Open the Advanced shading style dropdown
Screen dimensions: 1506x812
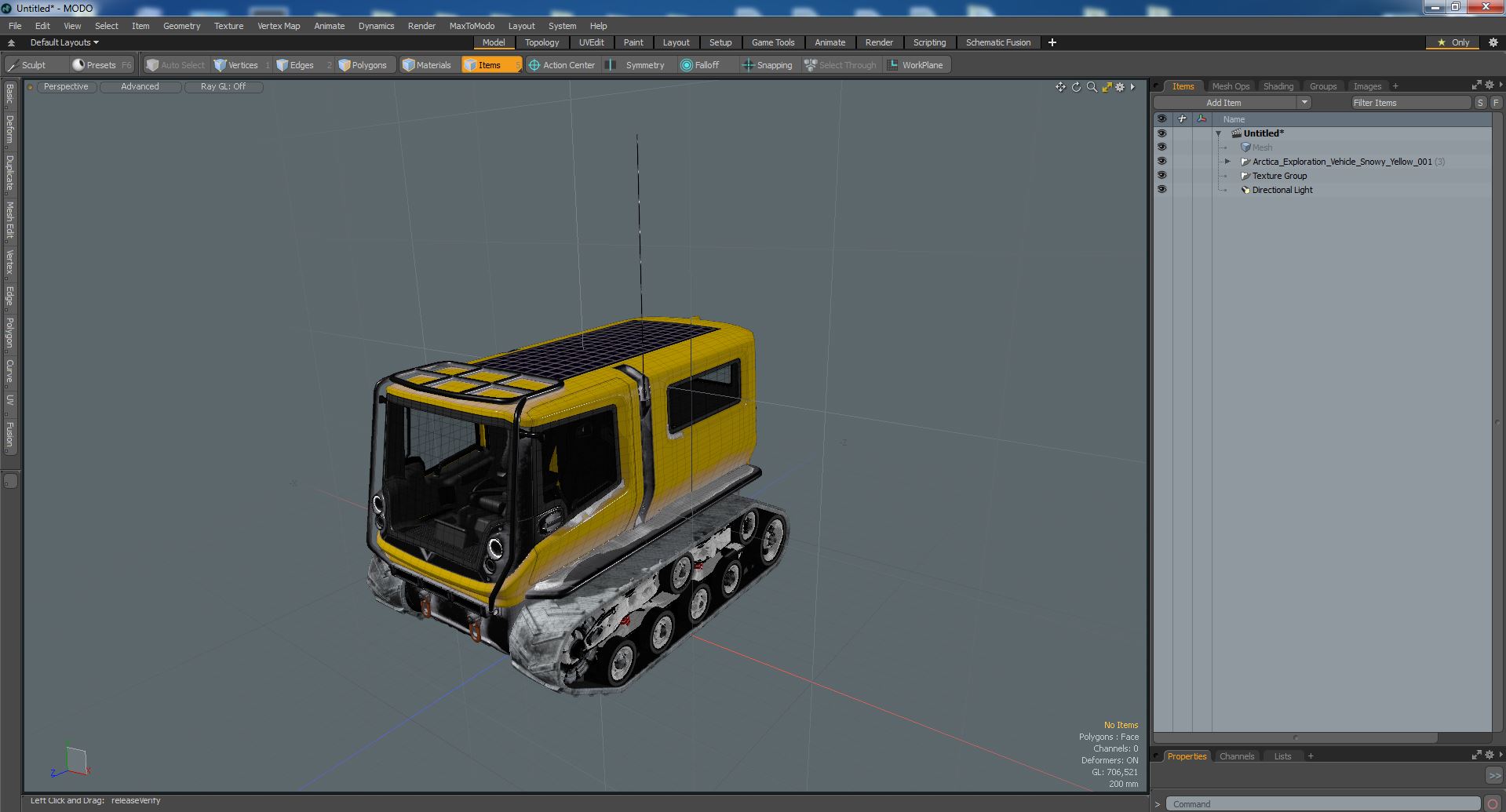(x=140, y=87)
